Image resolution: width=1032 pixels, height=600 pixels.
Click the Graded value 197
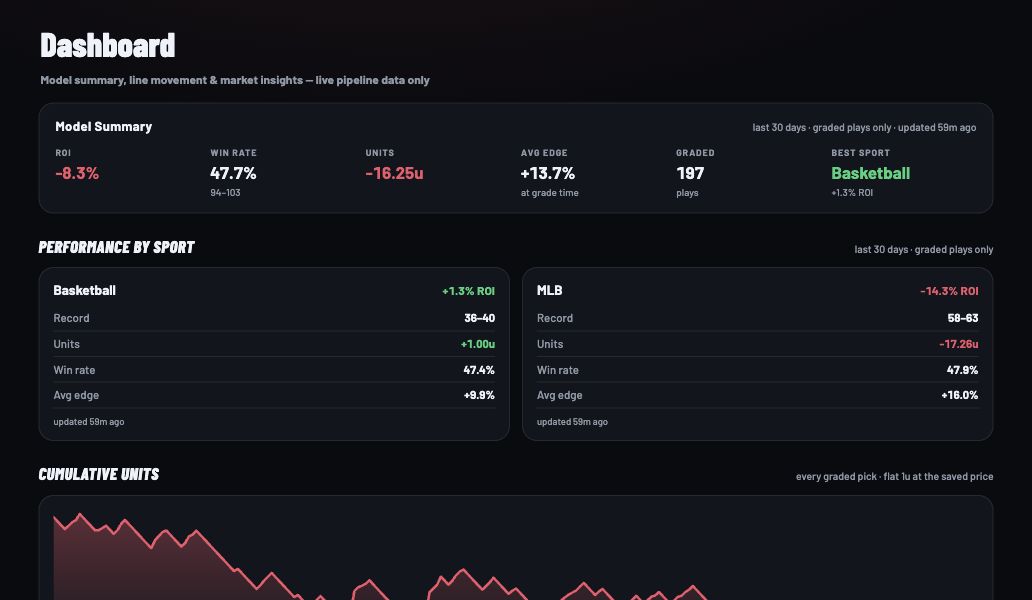tap(690, 173)
